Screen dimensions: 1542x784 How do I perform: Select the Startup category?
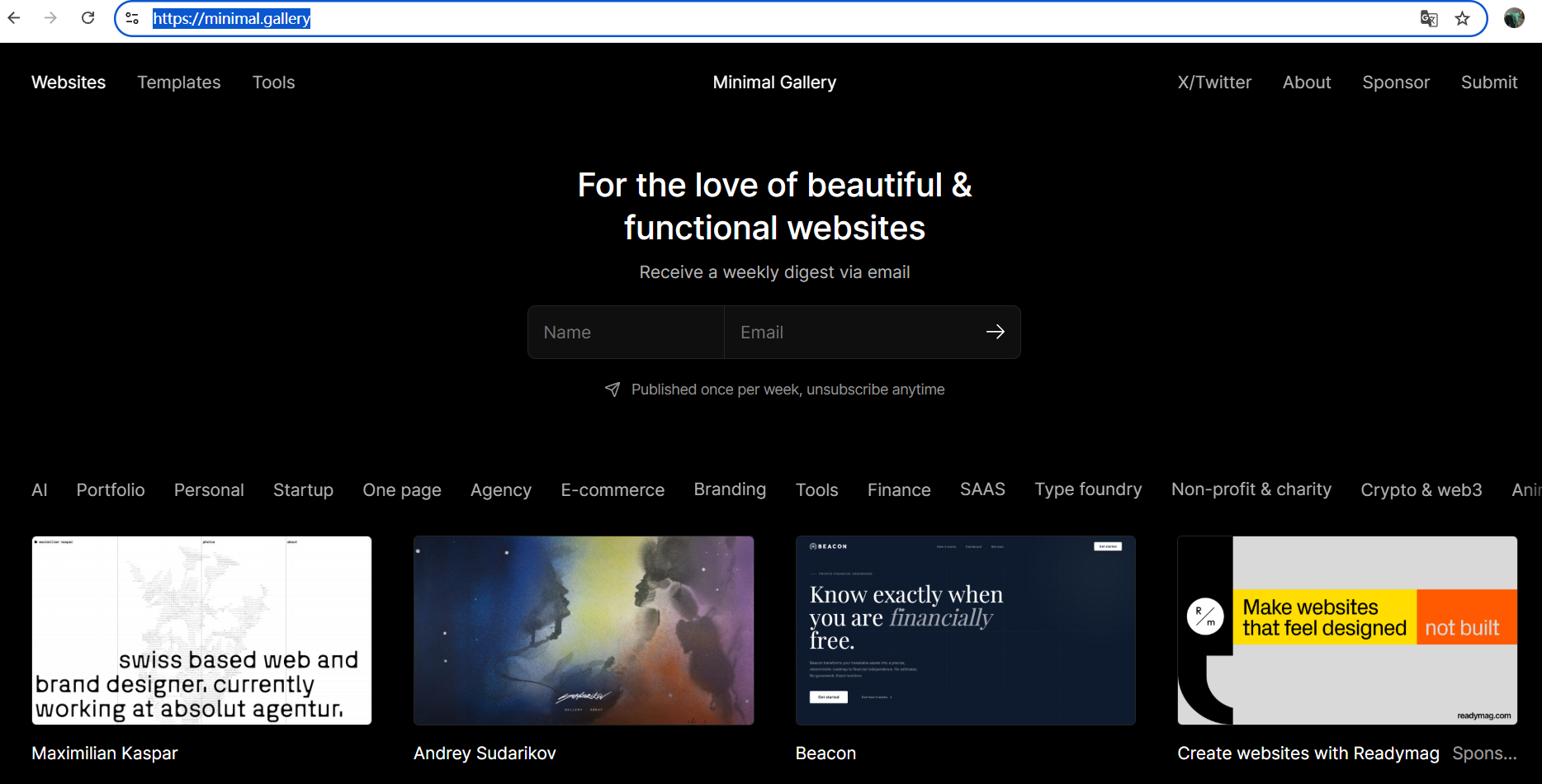pos(303,490)
